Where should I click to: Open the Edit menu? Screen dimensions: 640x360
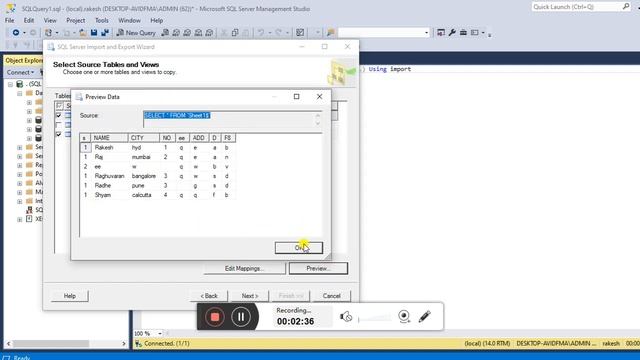pos(29,20)
